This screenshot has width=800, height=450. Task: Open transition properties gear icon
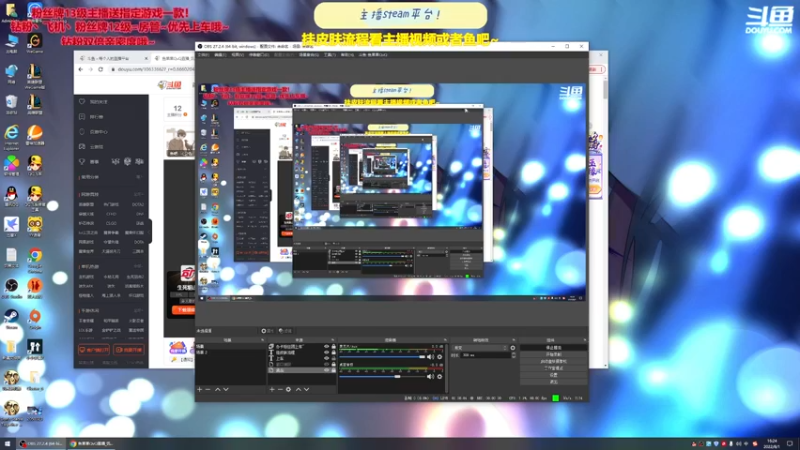tap(513, 348)
